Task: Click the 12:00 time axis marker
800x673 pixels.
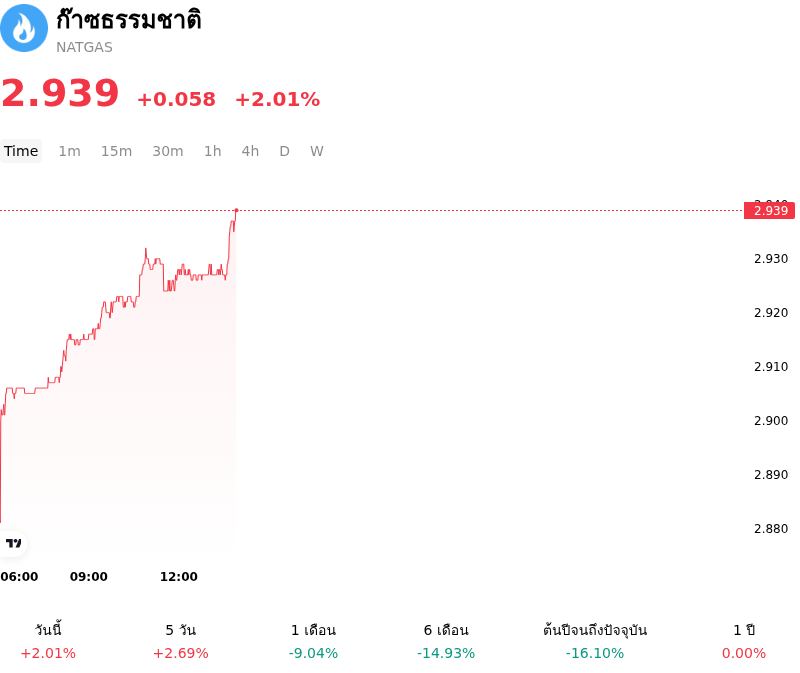Action: point(179,577)
